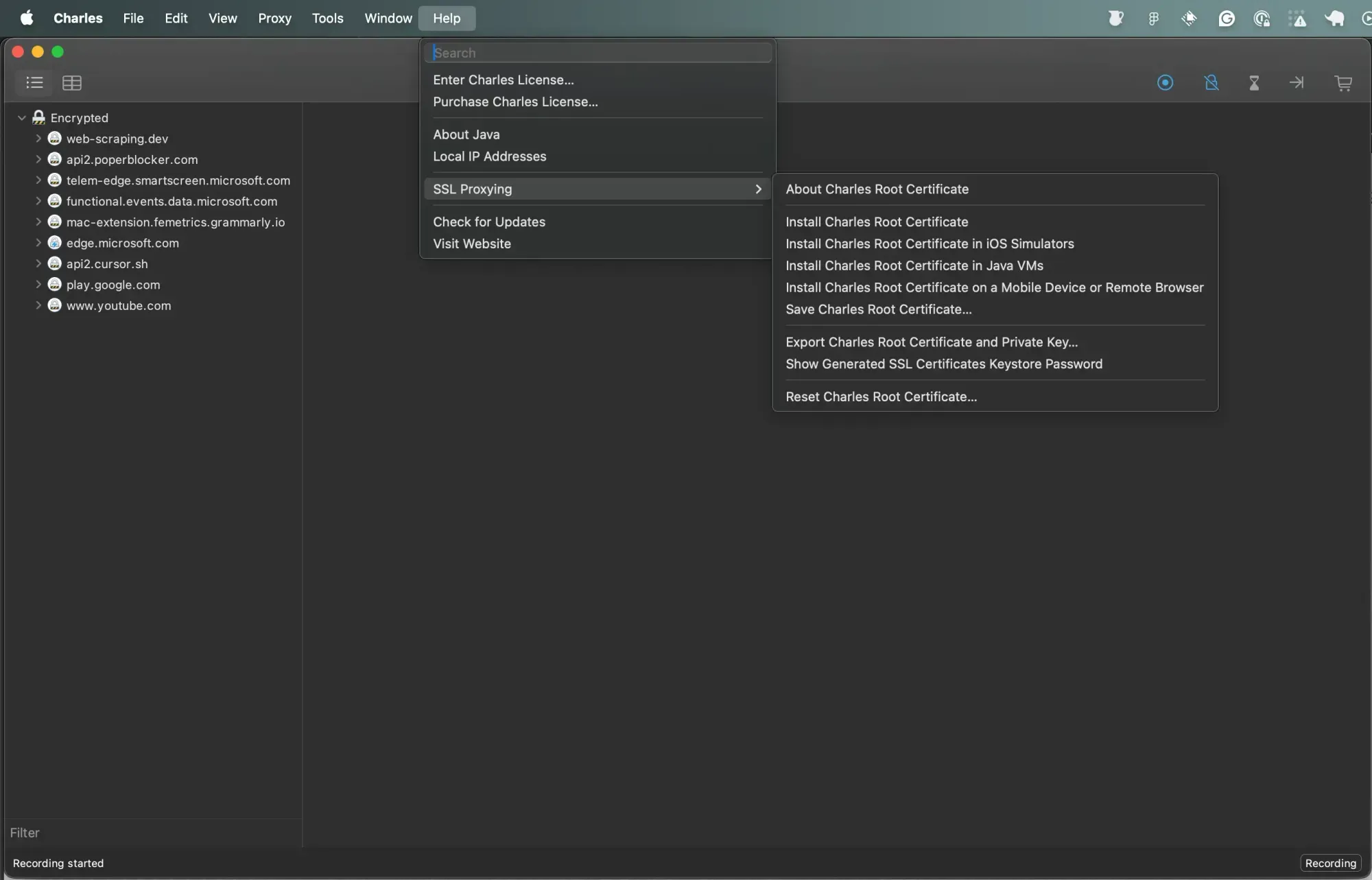1372x880 pixels.
Task: Click the Grammarly icon in menu bar
Action: [1227, 19]
